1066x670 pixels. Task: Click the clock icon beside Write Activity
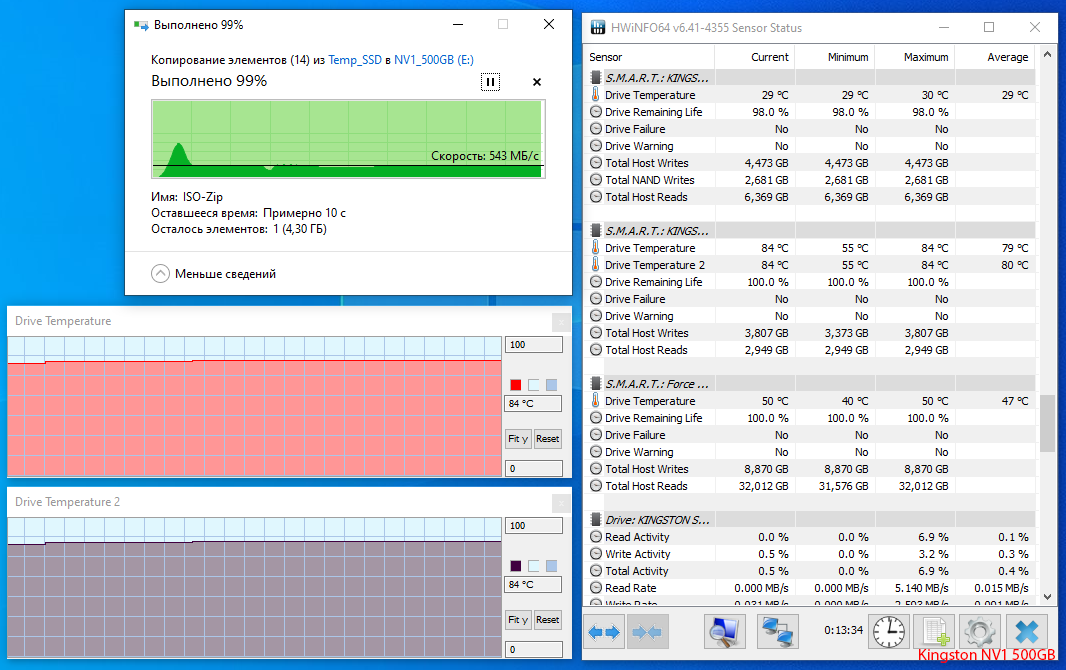[x=596, y=554]
